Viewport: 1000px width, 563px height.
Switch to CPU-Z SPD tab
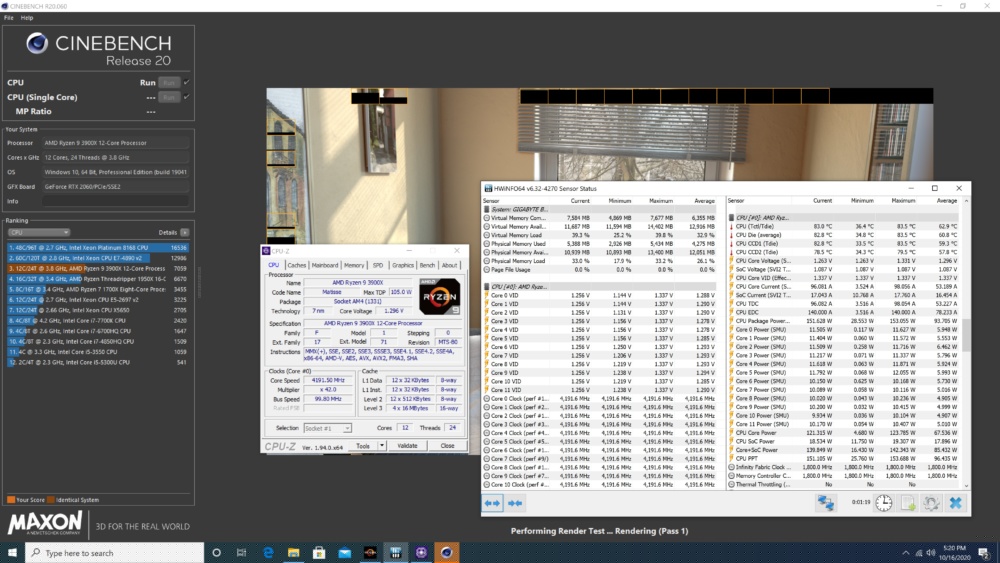tap(378, 265)
